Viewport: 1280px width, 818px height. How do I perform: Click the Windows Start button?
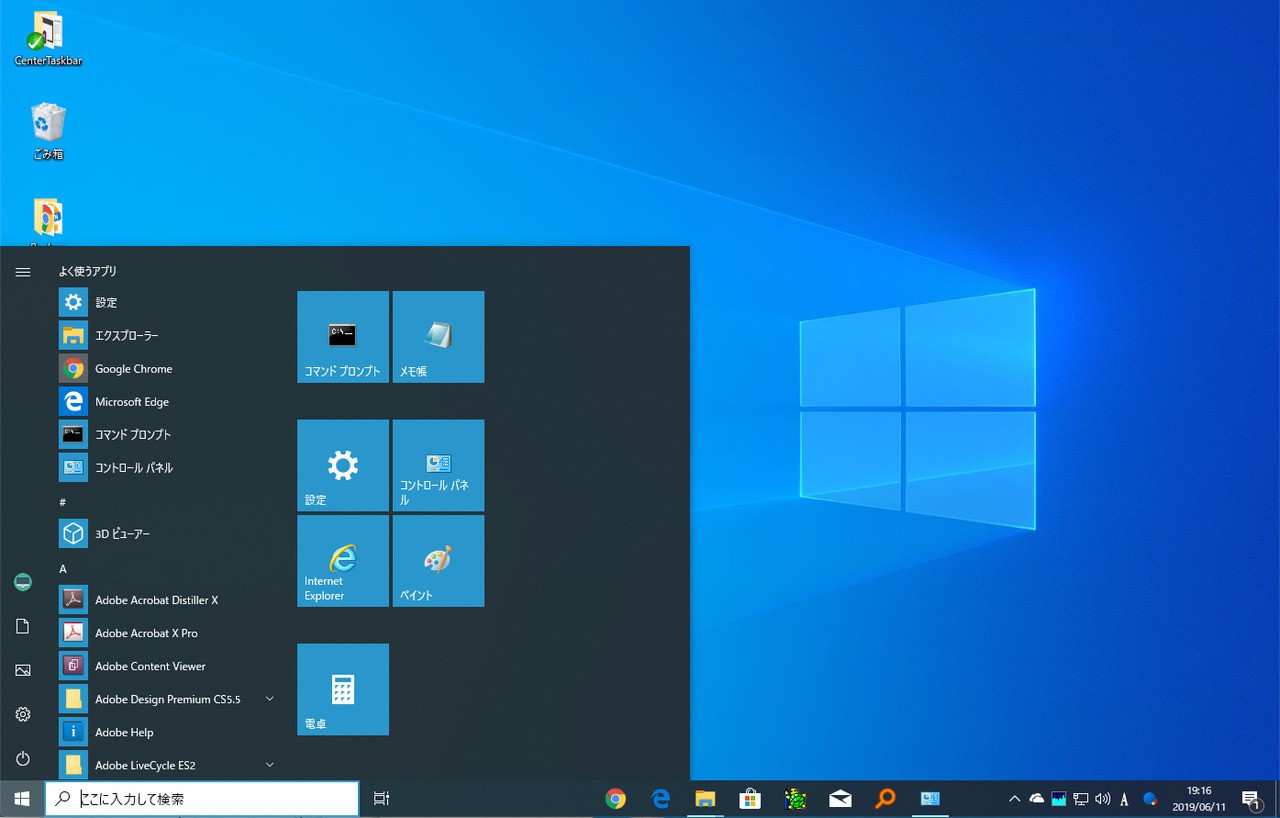click(x=21, y=799)
